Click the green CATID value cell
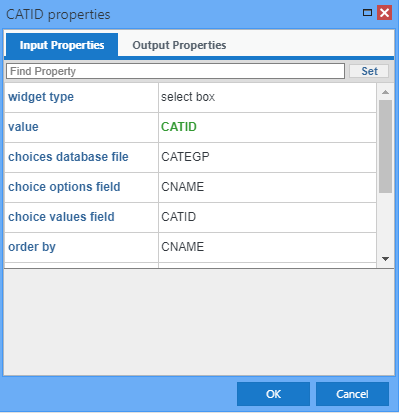 tap(267, 127)
